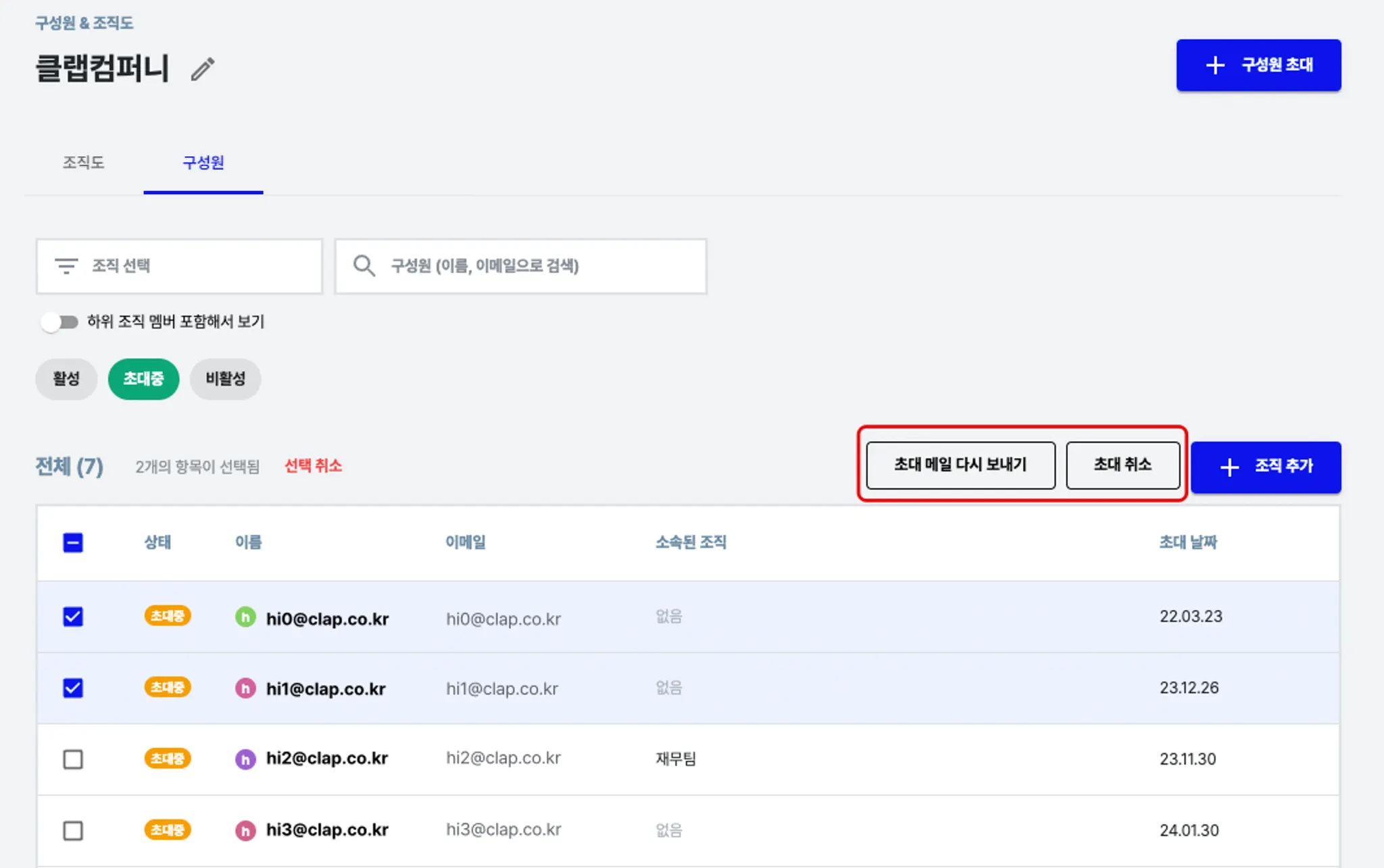The width and height of the screenshot is (1384, 868).
Task: Click the green avatar icon for hi0@clap.co.kr
Action: [245, 617]
